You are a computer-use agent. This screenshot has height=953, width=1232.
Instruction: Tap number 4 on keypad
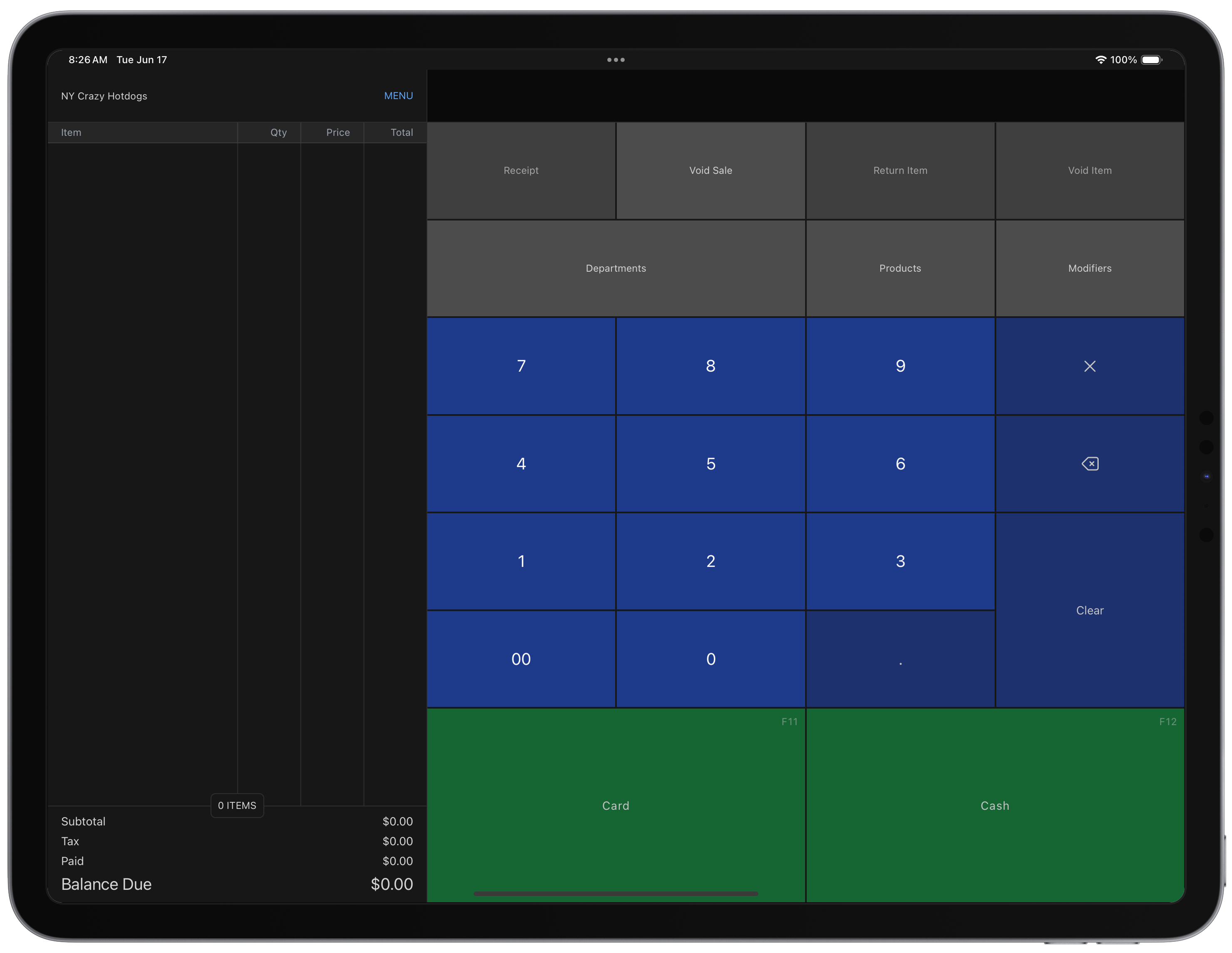[x=521, y=464]
